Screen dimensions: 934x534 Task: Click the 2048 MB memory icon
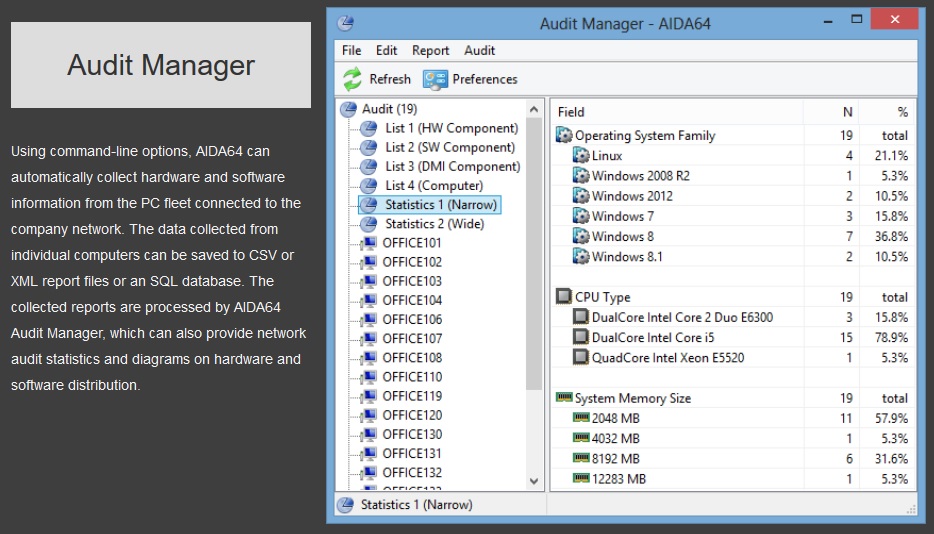pyautogui.click(x=581, y=417)
